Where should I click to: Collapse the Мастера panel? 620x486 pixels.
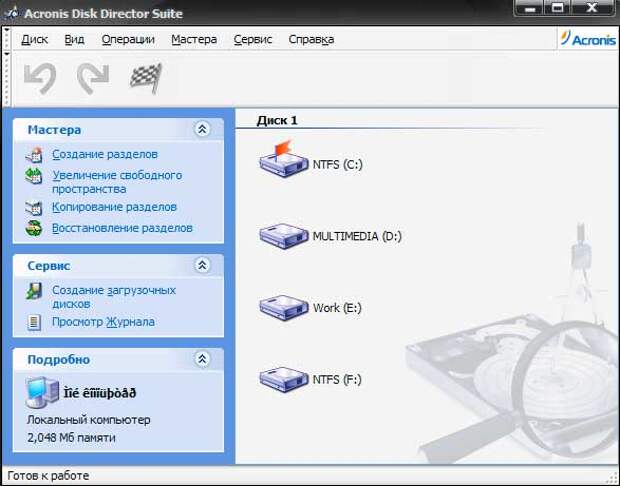click(x=202, y=129)
